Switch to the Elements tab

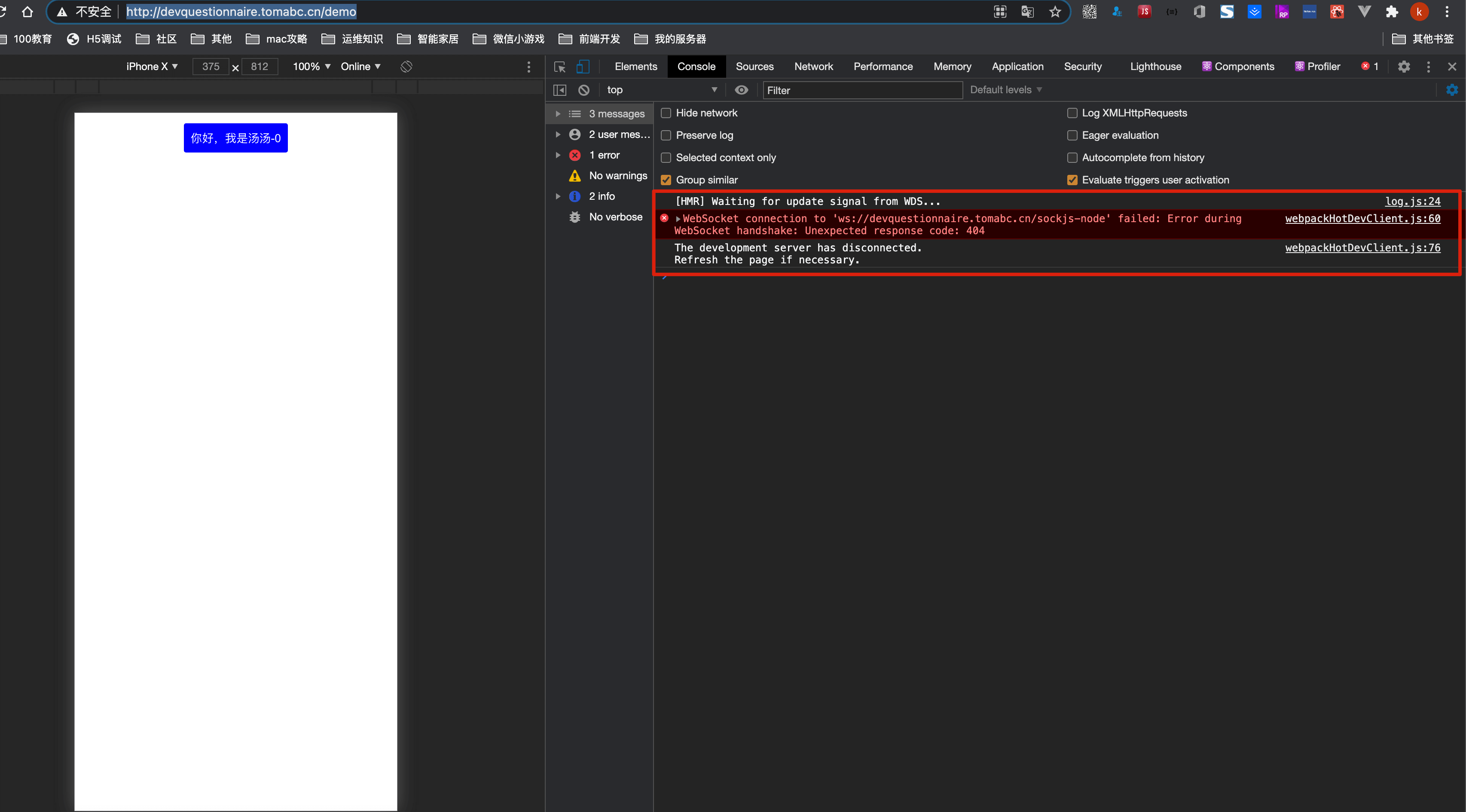coord(636,67)
